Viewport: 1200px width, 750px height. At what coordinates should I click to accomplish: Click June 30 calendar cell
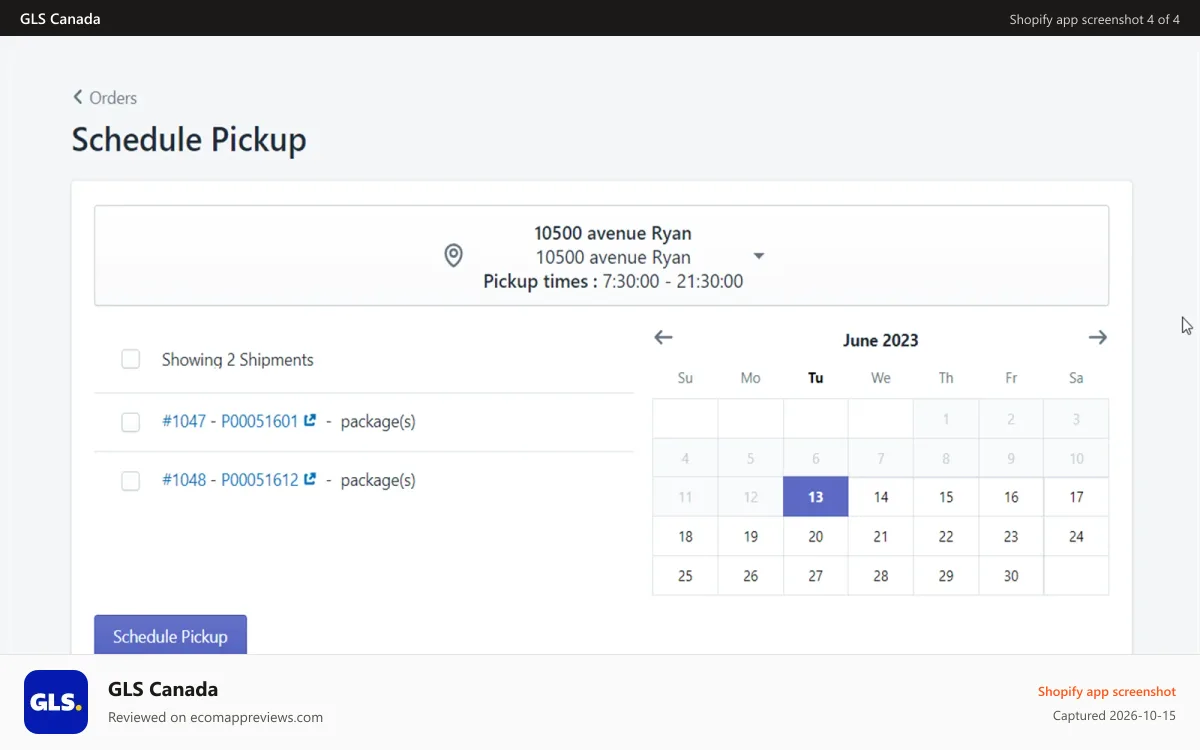(1011, 576)
